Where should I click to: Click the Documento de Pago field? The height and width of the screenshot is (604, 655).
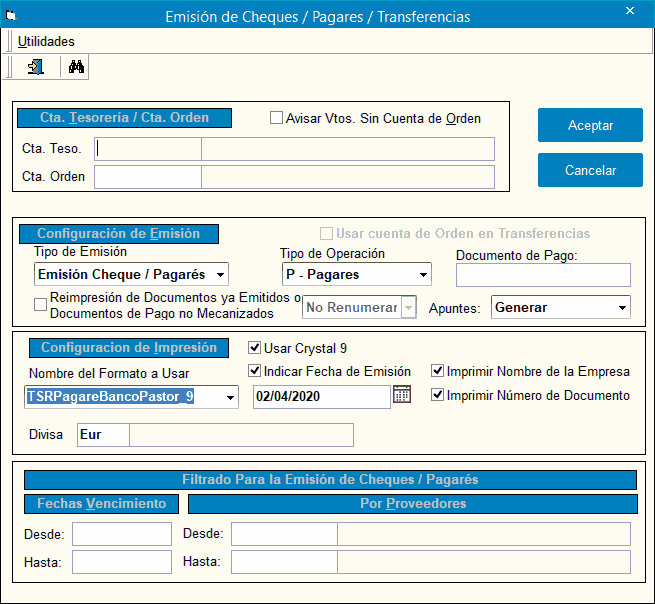(x=543, y=275)
